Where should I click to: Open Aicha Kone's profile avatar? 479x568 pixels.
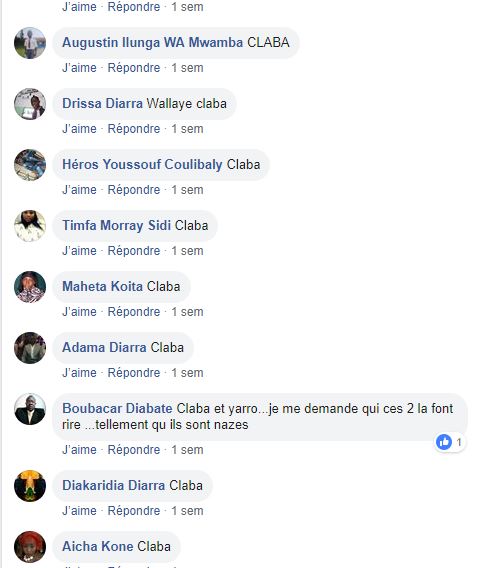click(x=30, y=547)
